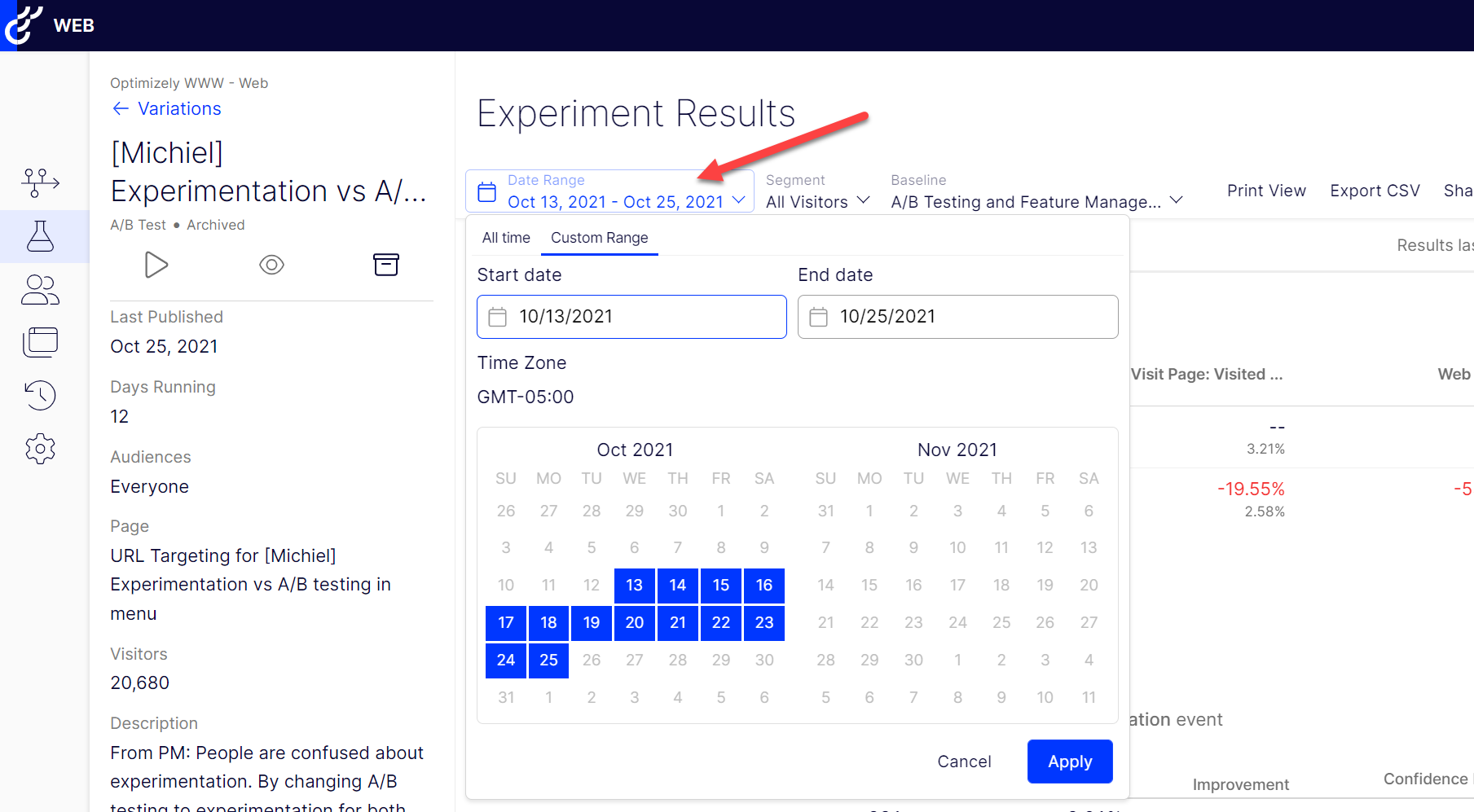Select October 20 in the calendar
The height and width of the screenshot is (812, 1474).
pyautogui.click(x=634, y=623)
